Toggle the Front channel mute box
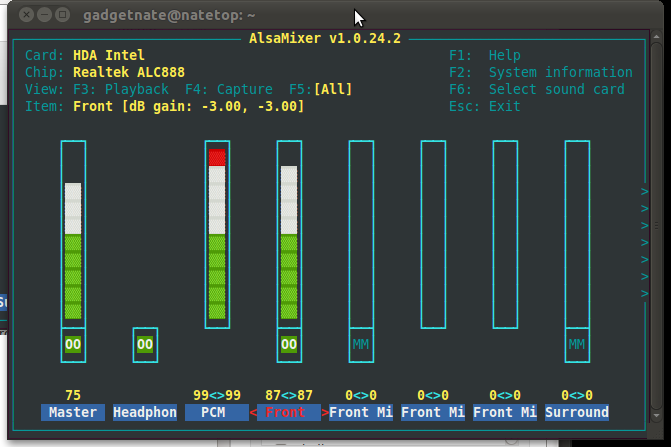The width and height of the screenshot is (671, 447). point(289,345)
